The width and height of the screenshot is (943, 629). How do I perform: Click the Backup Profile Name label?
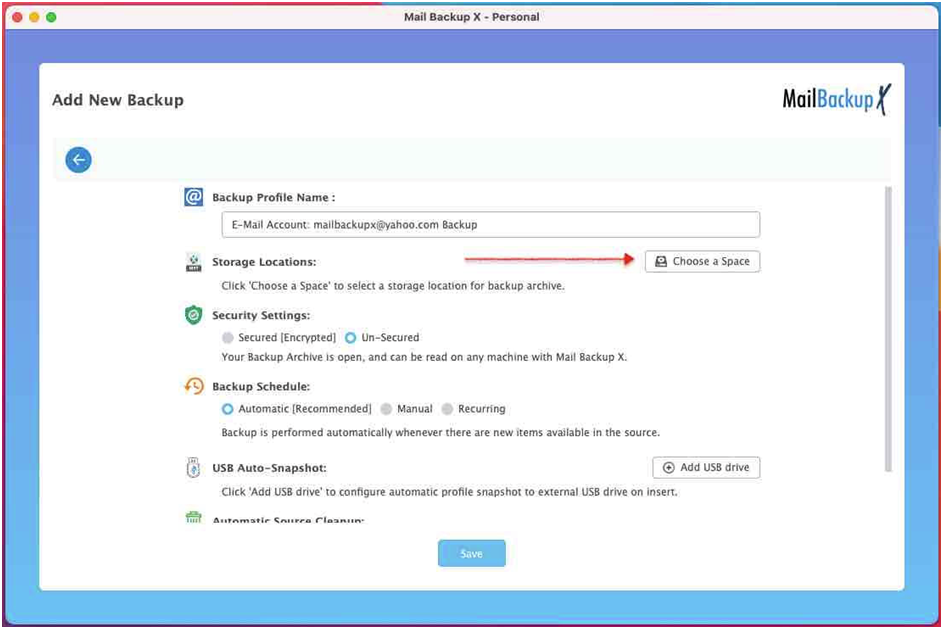pos(274,197)
